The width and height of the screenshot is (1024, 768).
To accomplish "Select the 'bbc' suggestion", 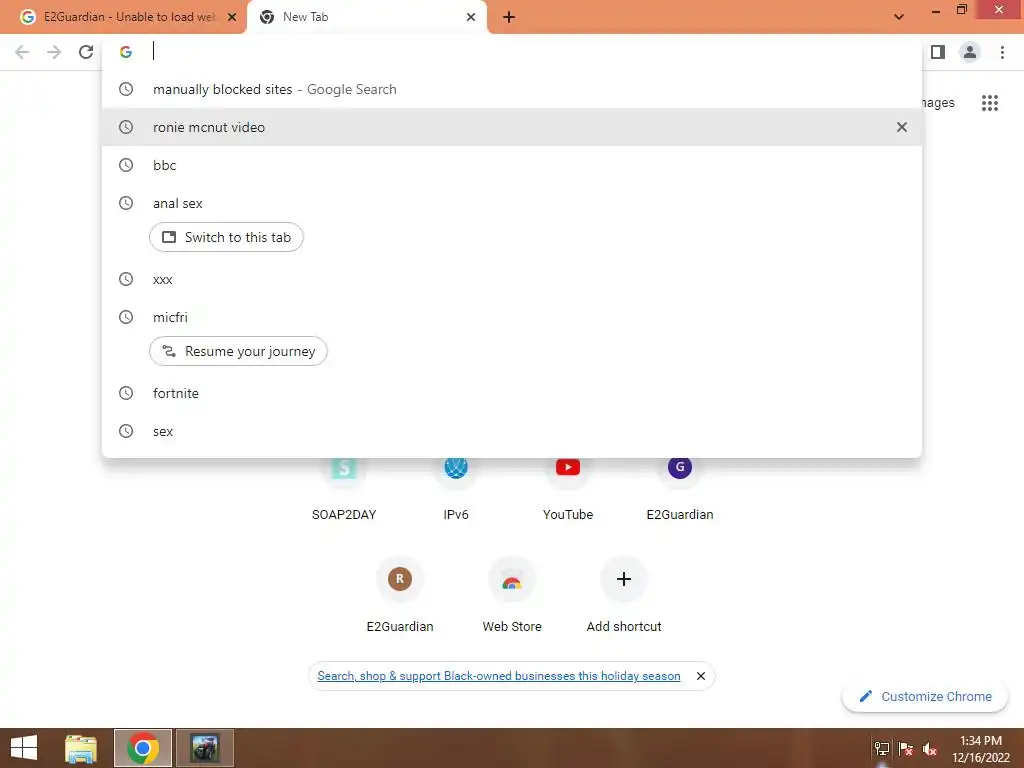I will (x=512, y=165).
